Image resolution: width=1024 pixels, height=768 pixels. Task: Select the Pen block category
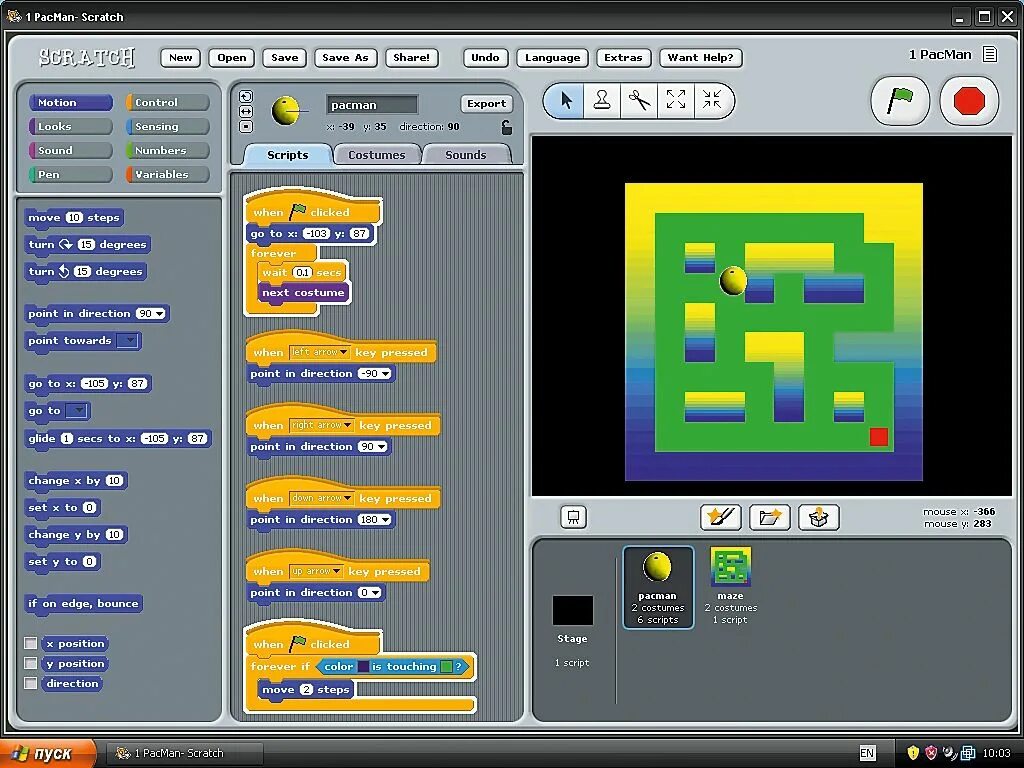click(71, 174)
